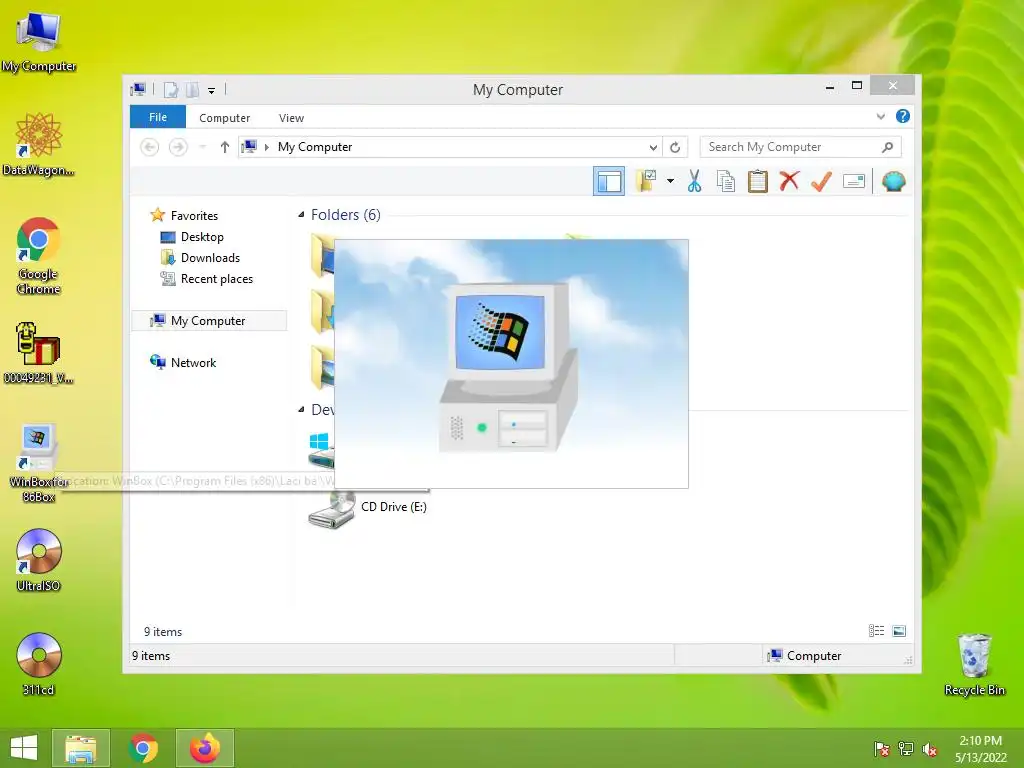The width and height of the screenshot is (1024, 768).
Task: Select Desktop in the navigation pane
Action: click(x=202, y=236)
